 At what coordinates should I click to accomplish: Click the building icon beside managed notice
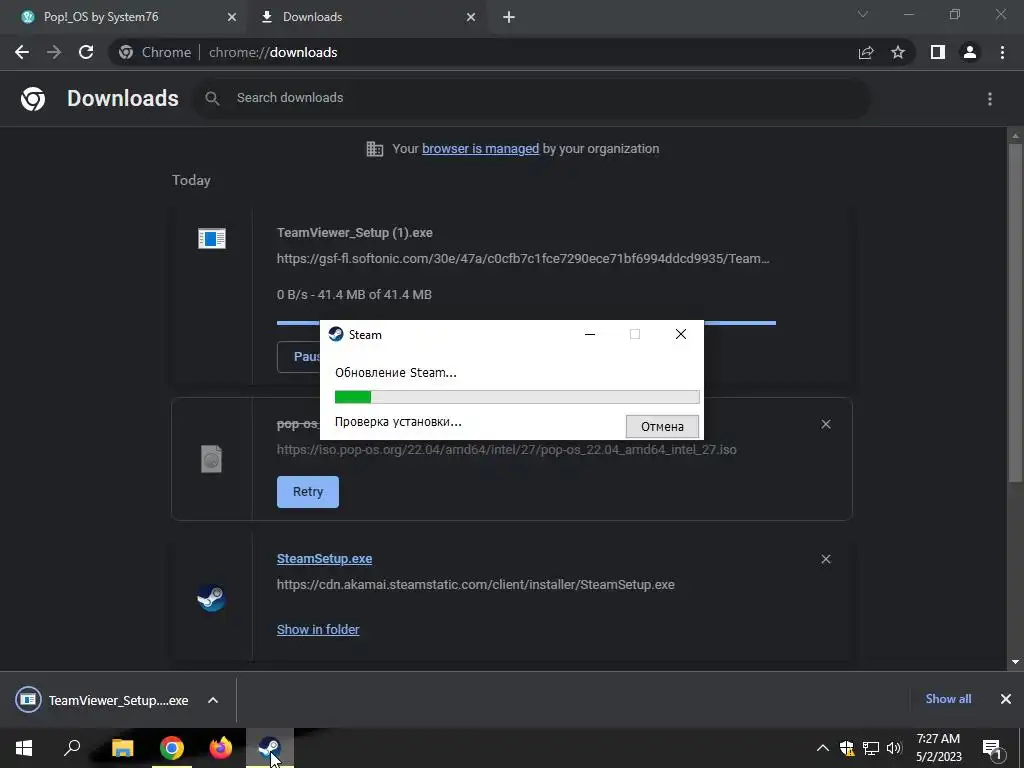375,149
